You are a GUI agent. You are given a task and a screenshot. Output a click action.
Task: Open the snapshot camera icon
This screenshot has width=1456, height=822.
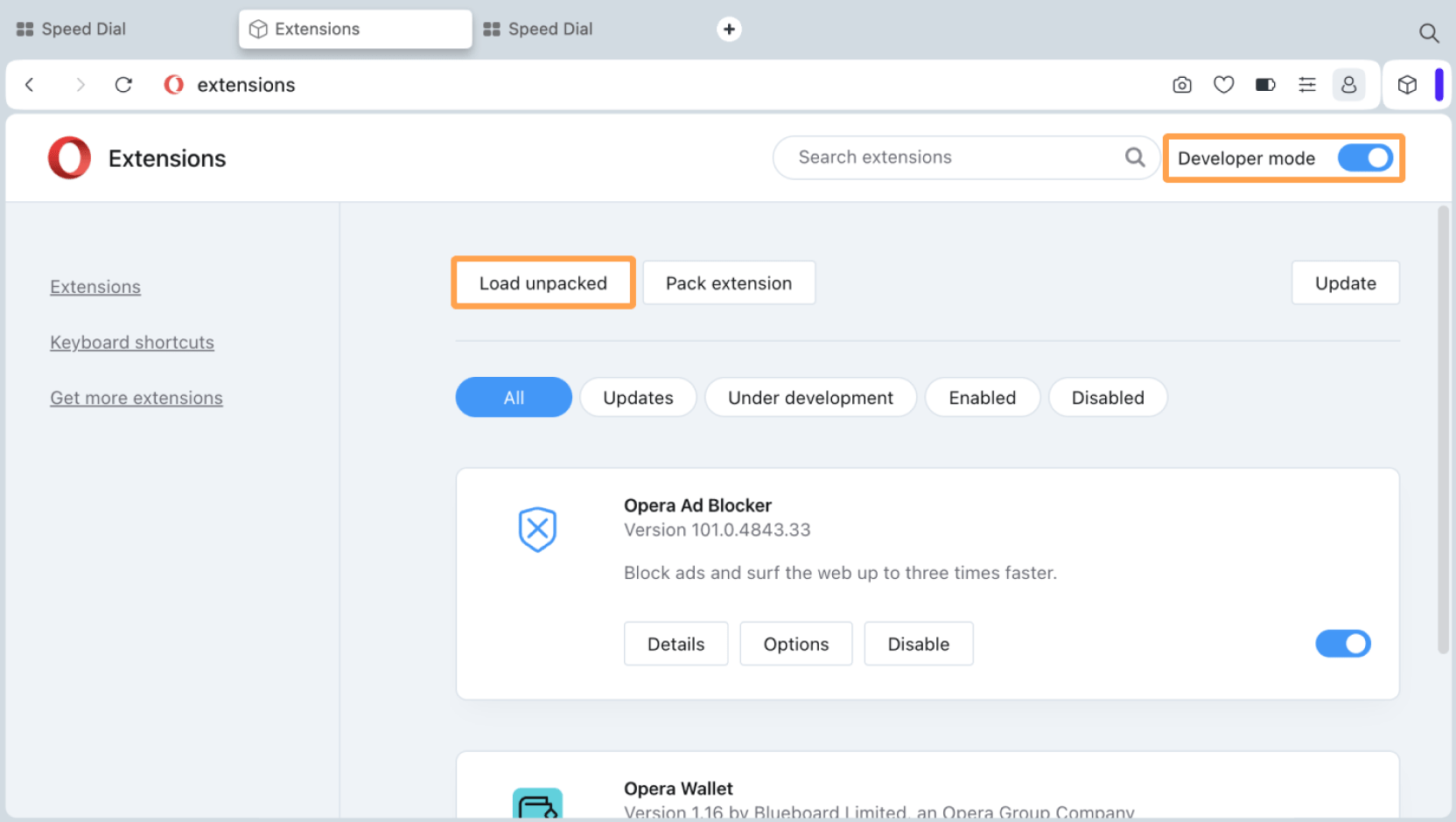1182,85
